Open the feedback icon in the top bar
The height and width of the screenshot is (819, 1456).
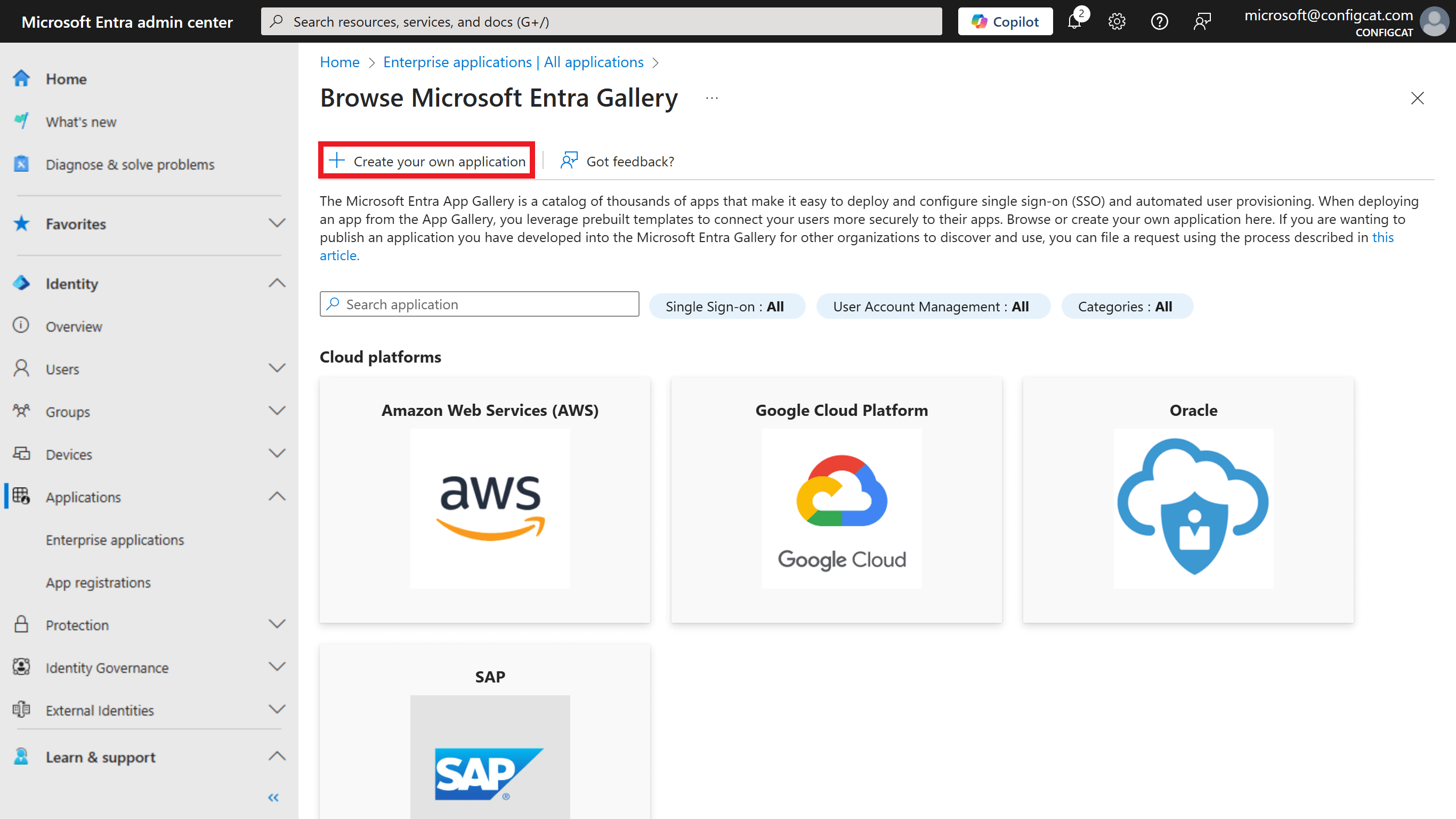pos(1202,21)
